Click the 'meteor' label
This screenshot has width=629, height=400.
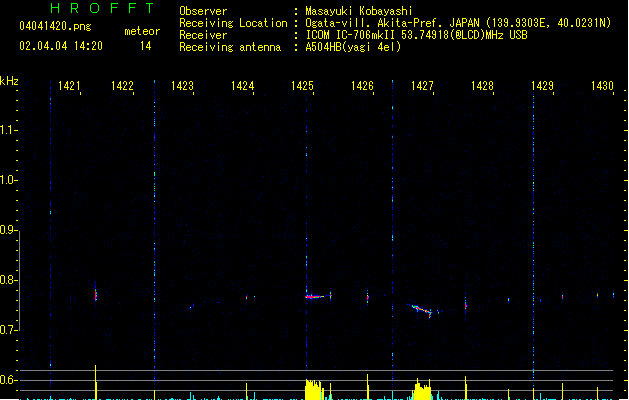[142, 31]
